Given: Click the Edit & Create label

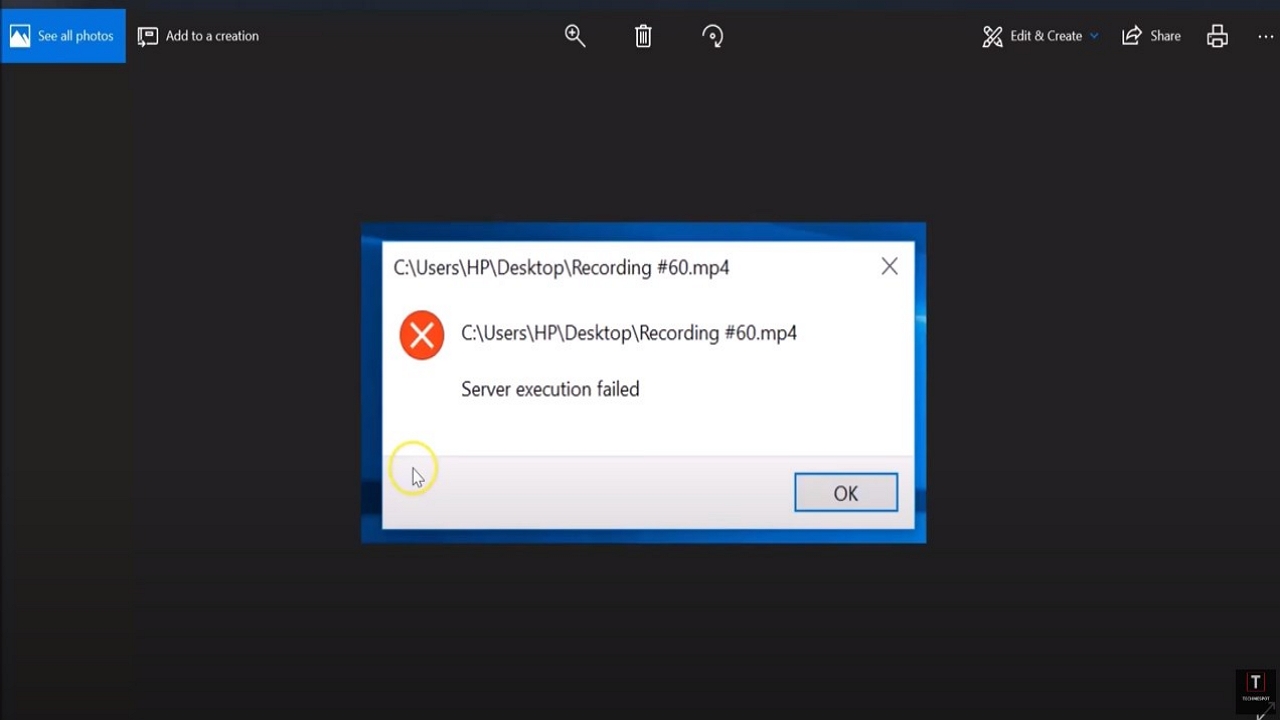Looking at the screenshot, I should pos(1046,36).
